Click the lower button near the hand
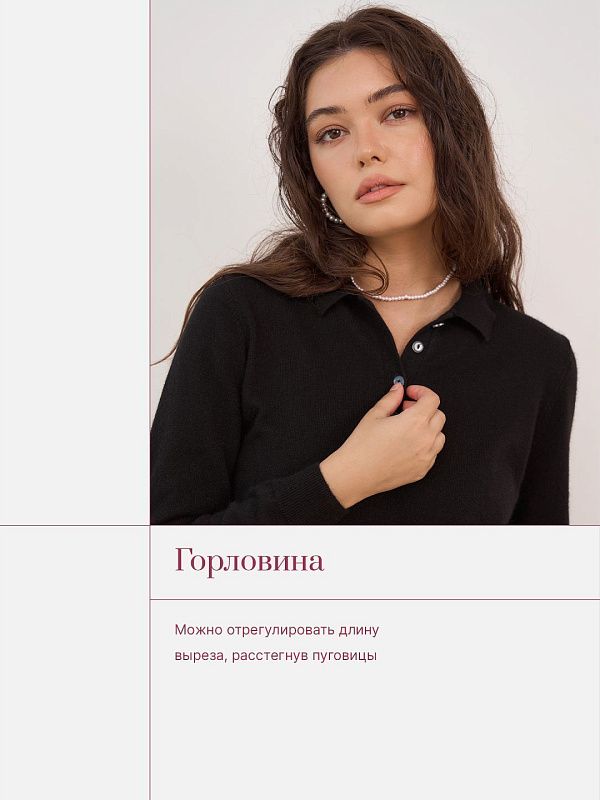 coord(399,380)
